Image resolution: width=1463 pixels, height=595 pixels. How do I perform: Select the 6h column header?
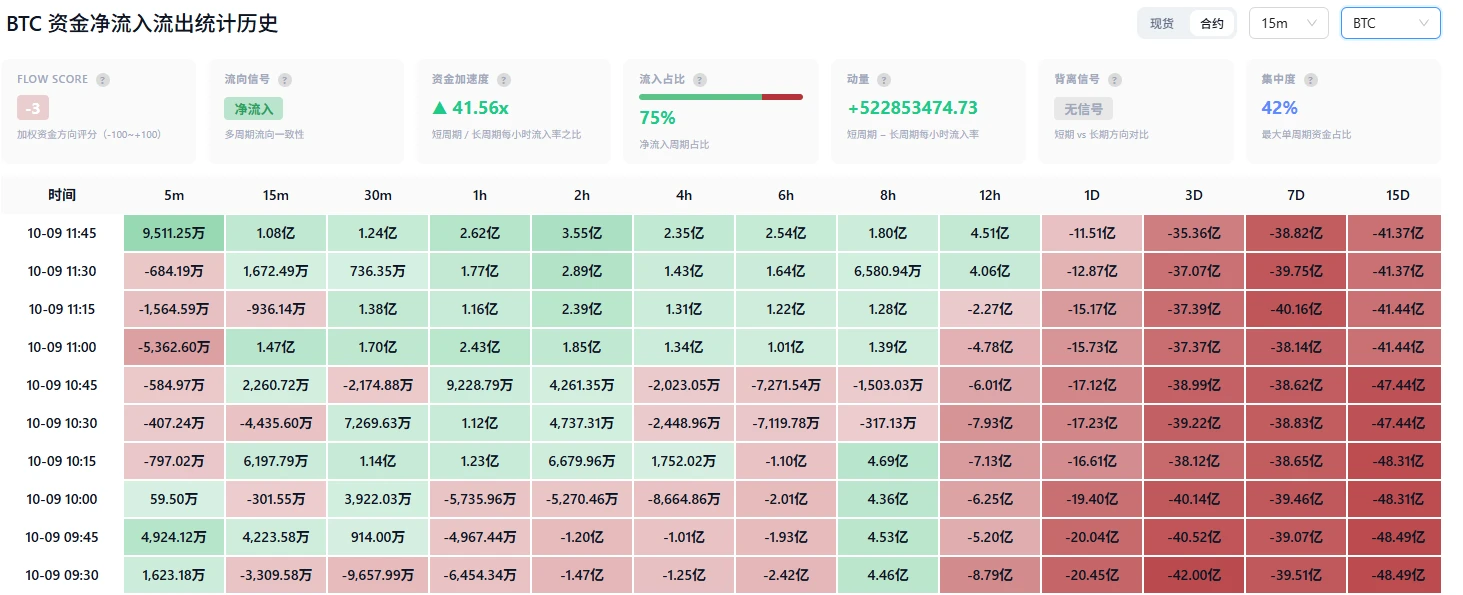786,195
